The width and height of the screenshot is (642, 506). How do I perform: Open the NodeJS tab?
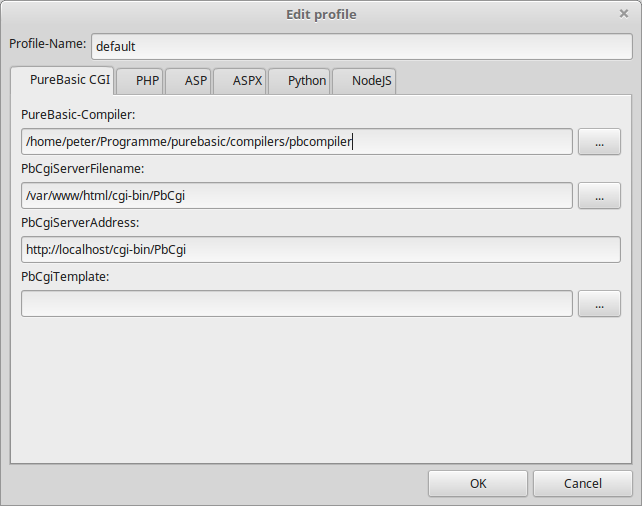coord(364,81)
